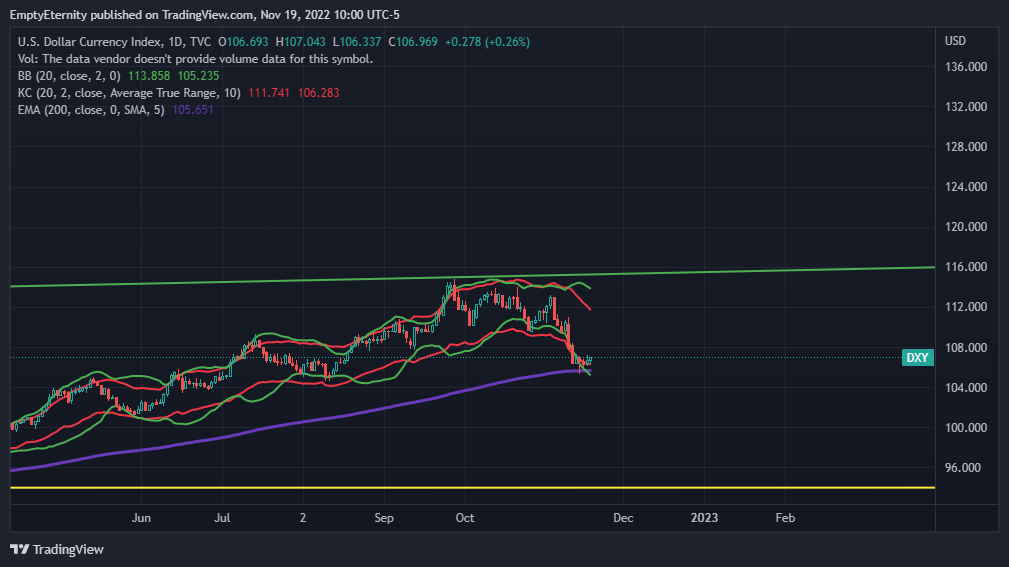Click the open price O106.693 value
Screen dimensions: 1009x567
243,42
